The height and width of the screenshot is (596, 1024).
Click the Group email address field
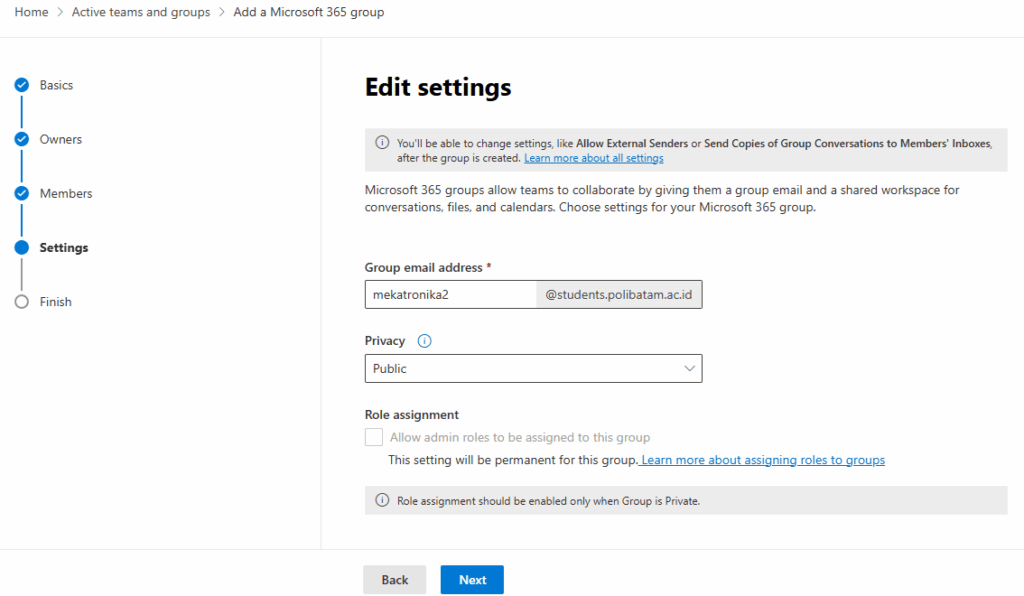(450, 295)
